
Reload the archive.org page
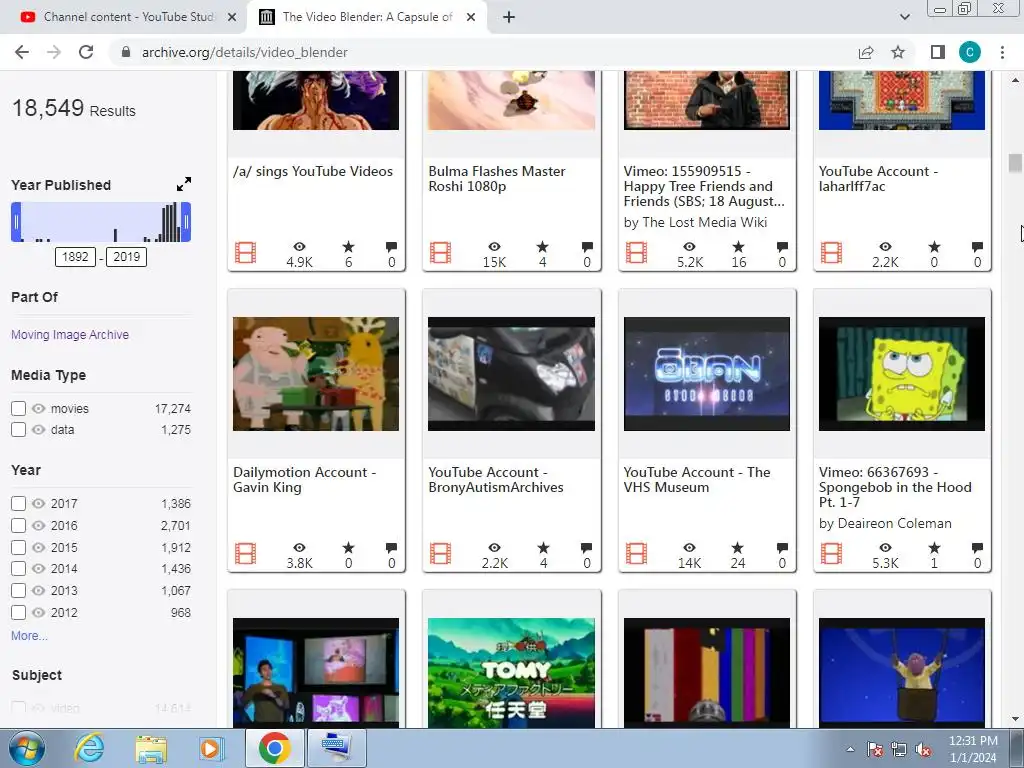(x=86, y=52)
